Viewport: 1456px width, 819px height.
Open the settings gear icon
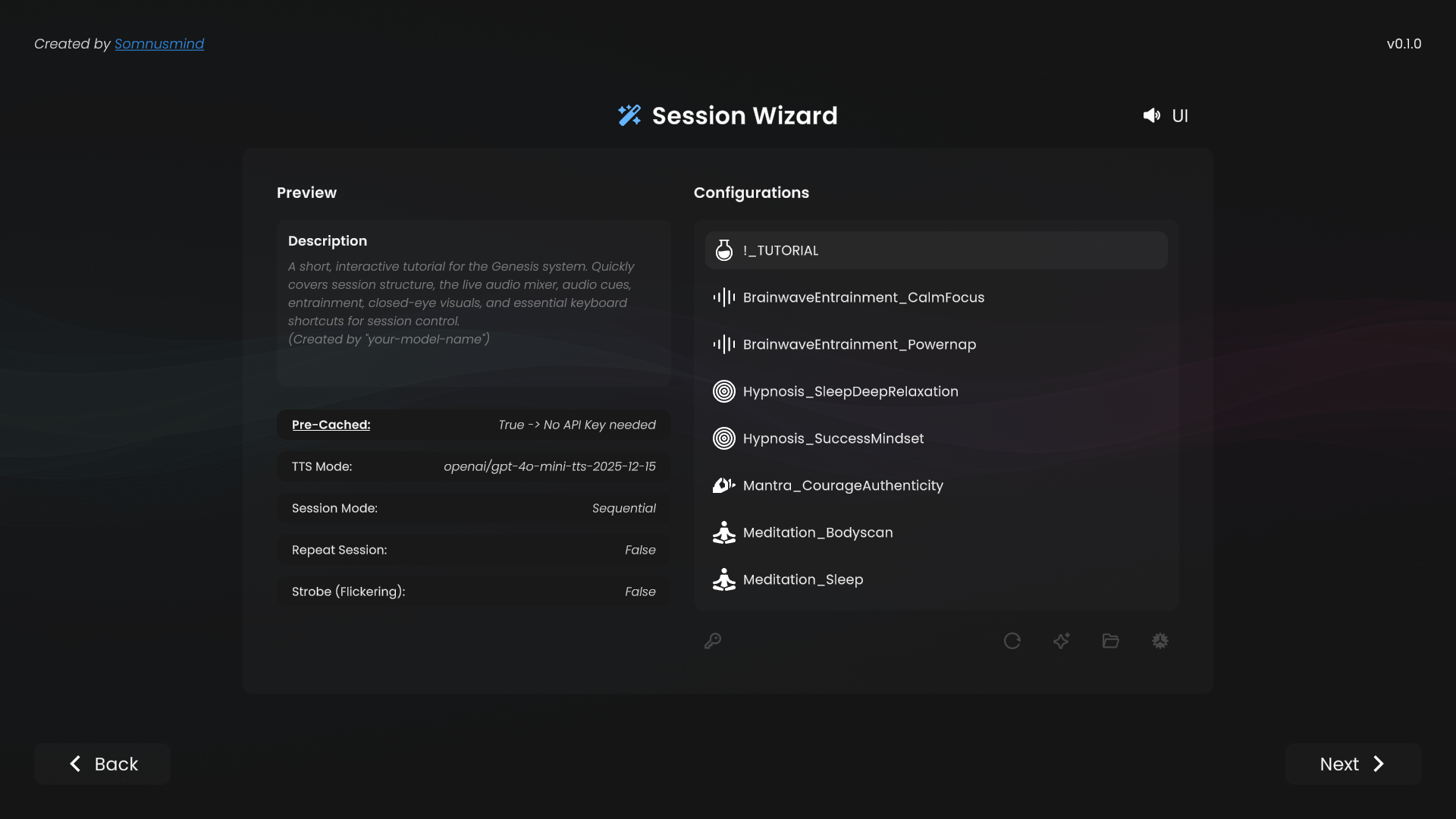pos(1160,641)
